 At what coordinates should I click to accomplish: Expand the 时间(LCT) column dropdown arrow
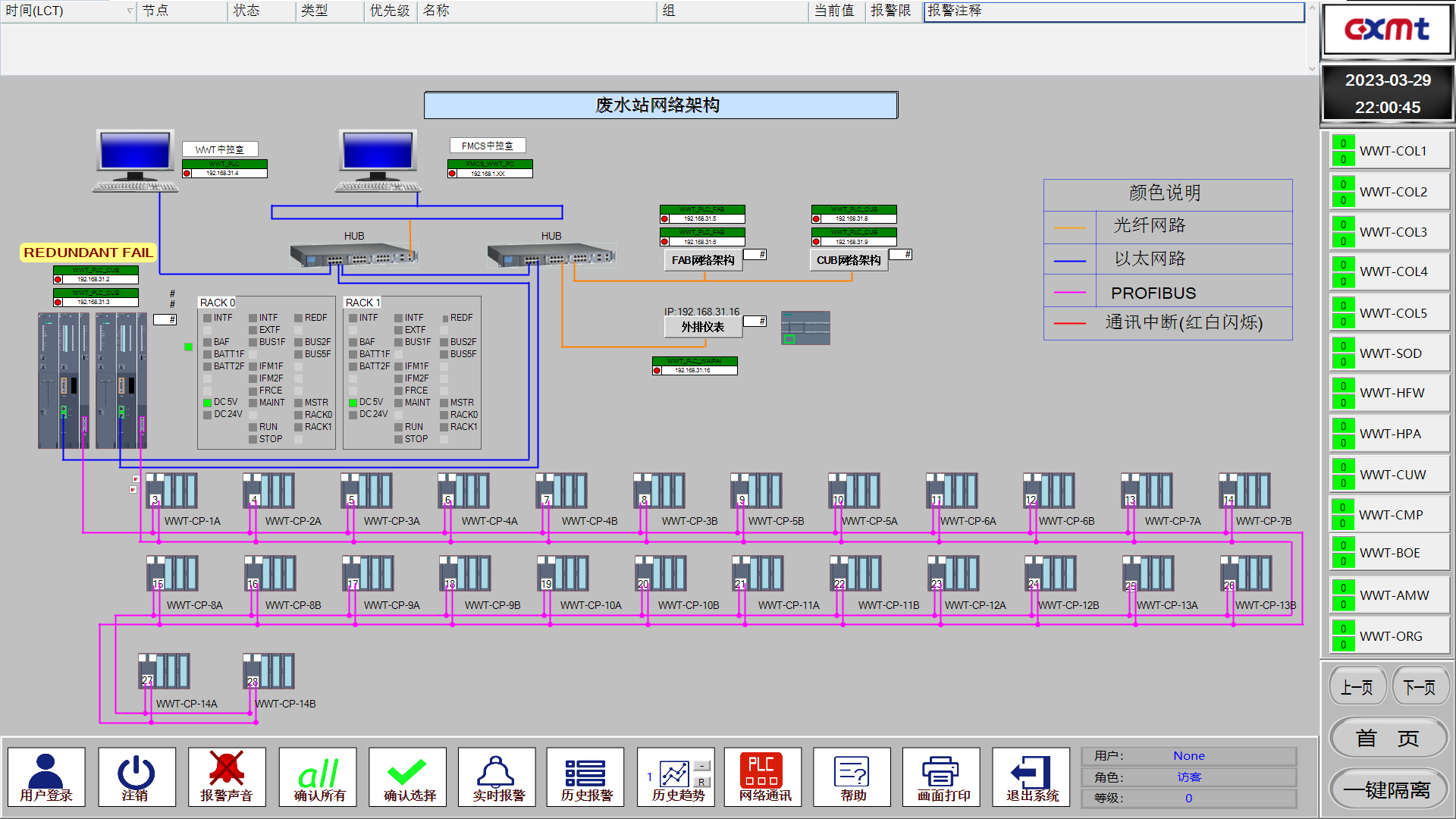click(x=130, y=11)
